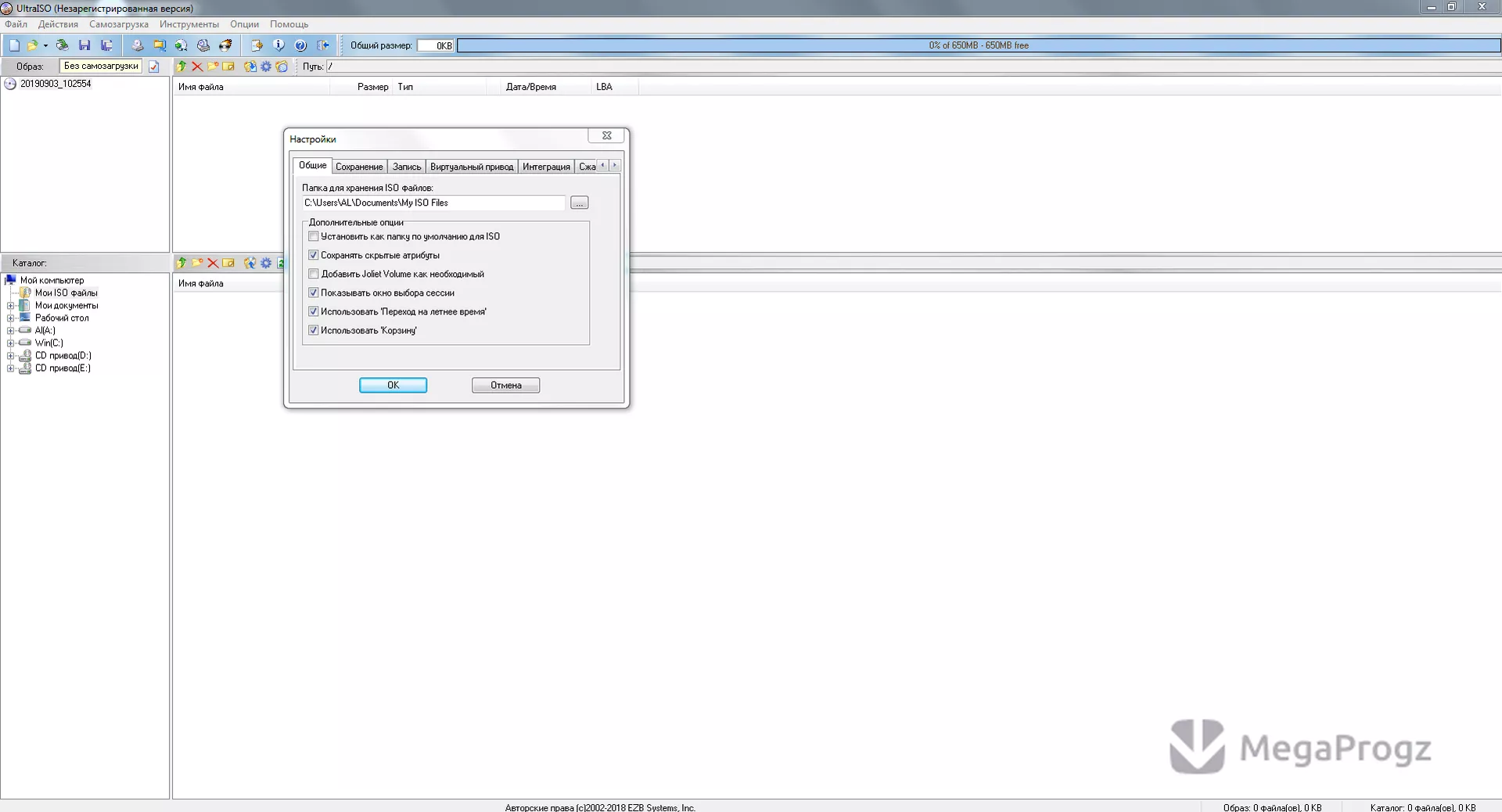
Task: Toggle 'Использовать Переход на летнее время'
Action: pos(314,311)
